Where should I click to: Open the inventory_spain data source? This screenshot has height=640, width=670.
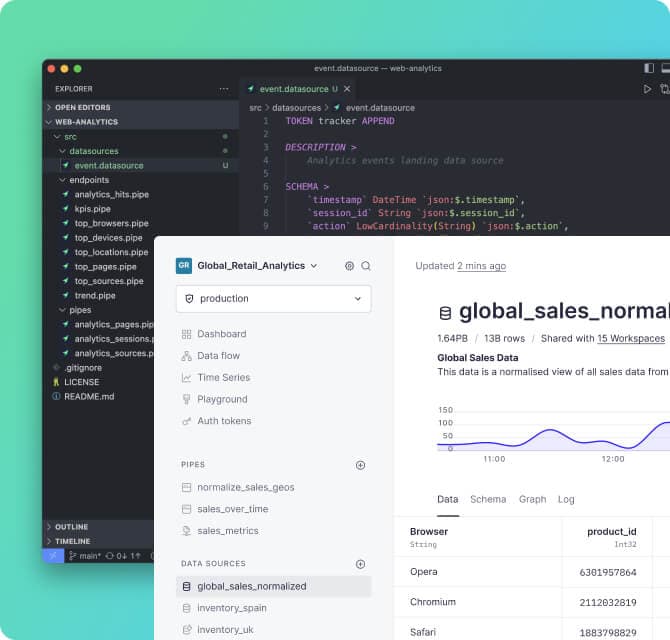click(232, 608)
